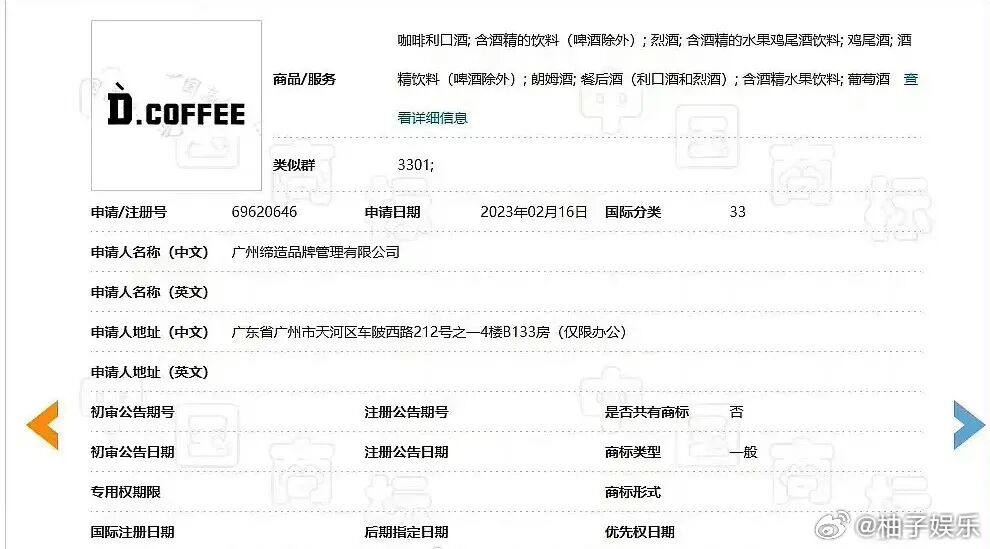The image size is (990, 549).
Task: Click the 商标形式 label
Action: (633, 492)
